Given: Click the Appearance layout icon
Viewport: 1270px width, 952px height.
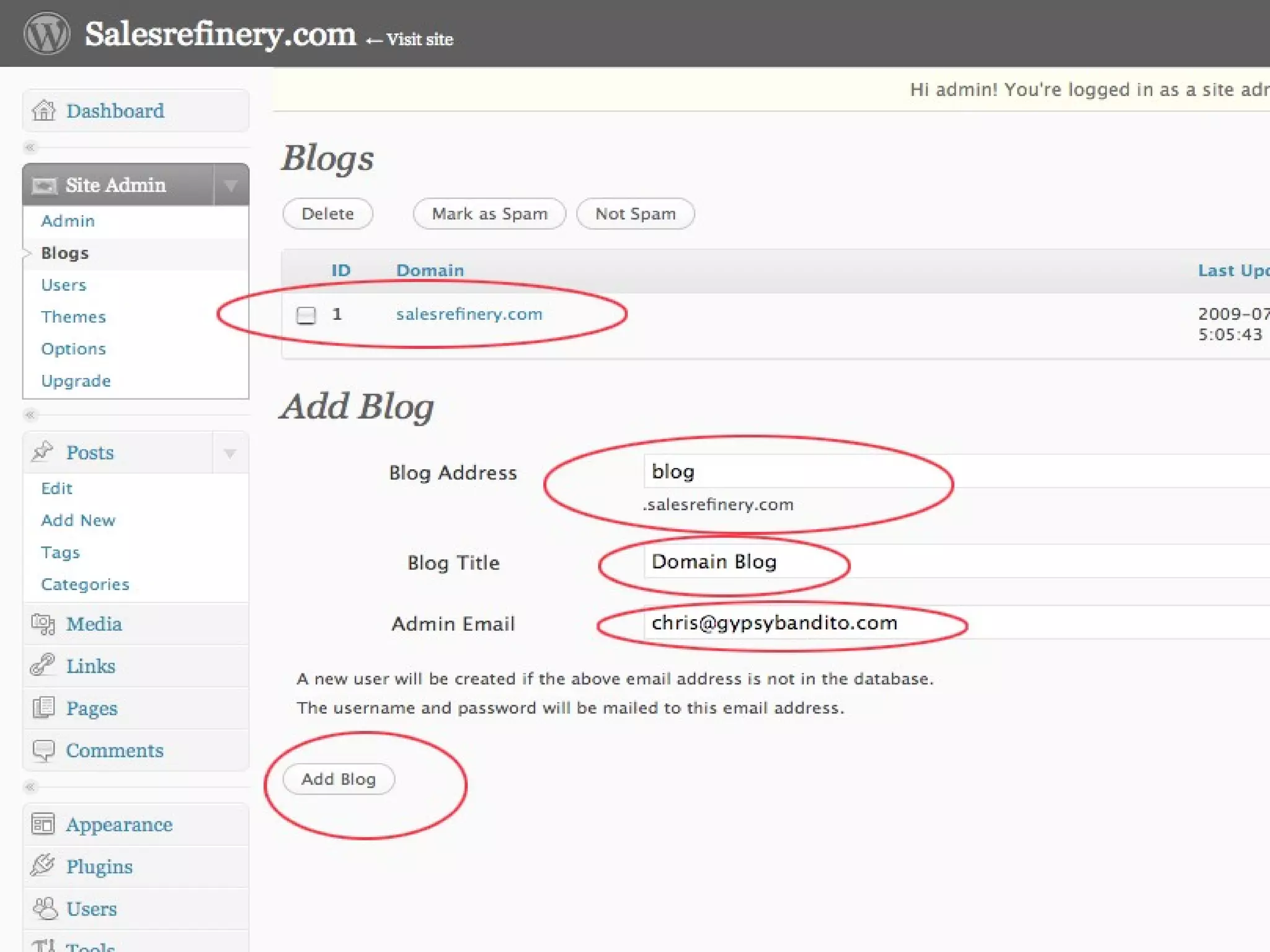Looking at the screenshot, I should point(43,824).
